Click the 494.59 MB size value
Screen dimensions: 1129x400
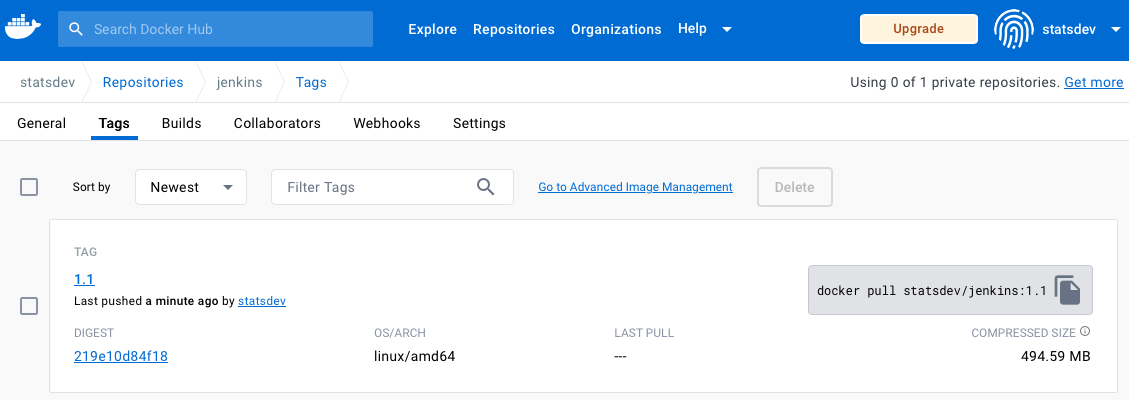click(1056, 355)
